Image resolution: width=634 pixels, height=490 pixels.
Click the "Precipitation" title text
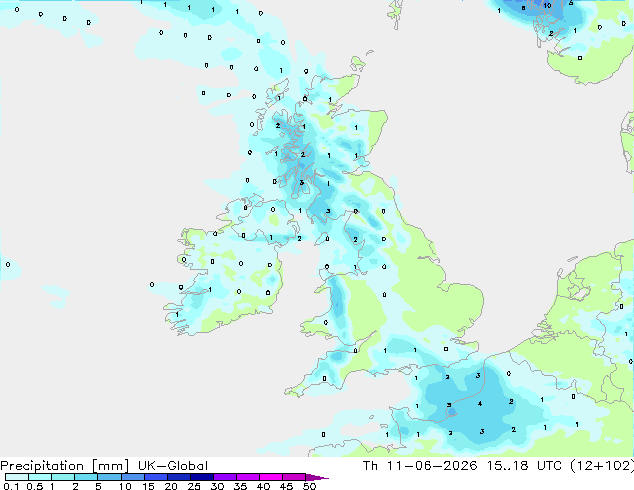(x=42, y=466)
